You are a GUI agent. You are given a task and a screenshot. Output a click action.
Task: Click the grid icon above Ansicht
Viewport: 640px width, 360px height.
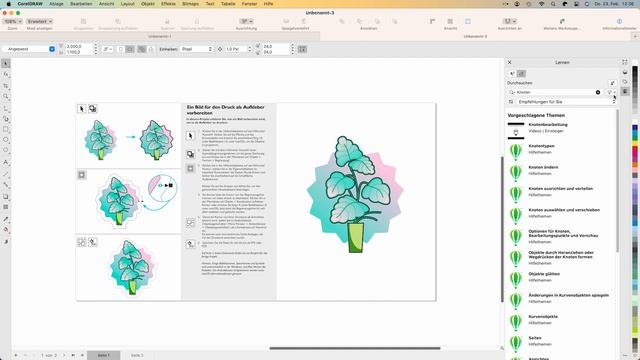(450, 21)
